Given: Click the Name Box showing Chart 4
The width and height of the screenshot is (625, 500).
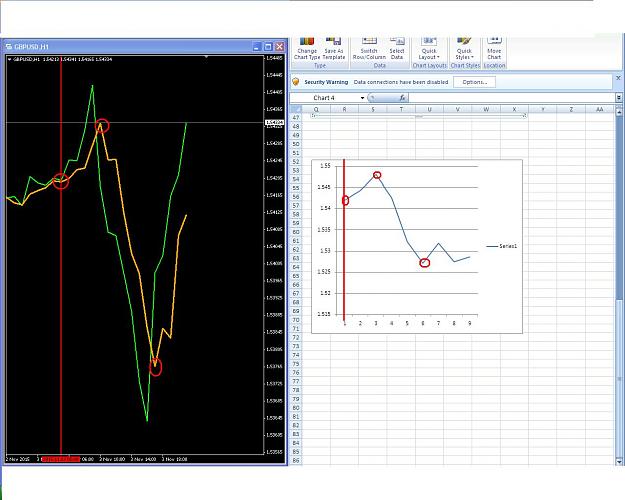Looking at the screenshot, I should pyautogui.click(x=324, y=98).
